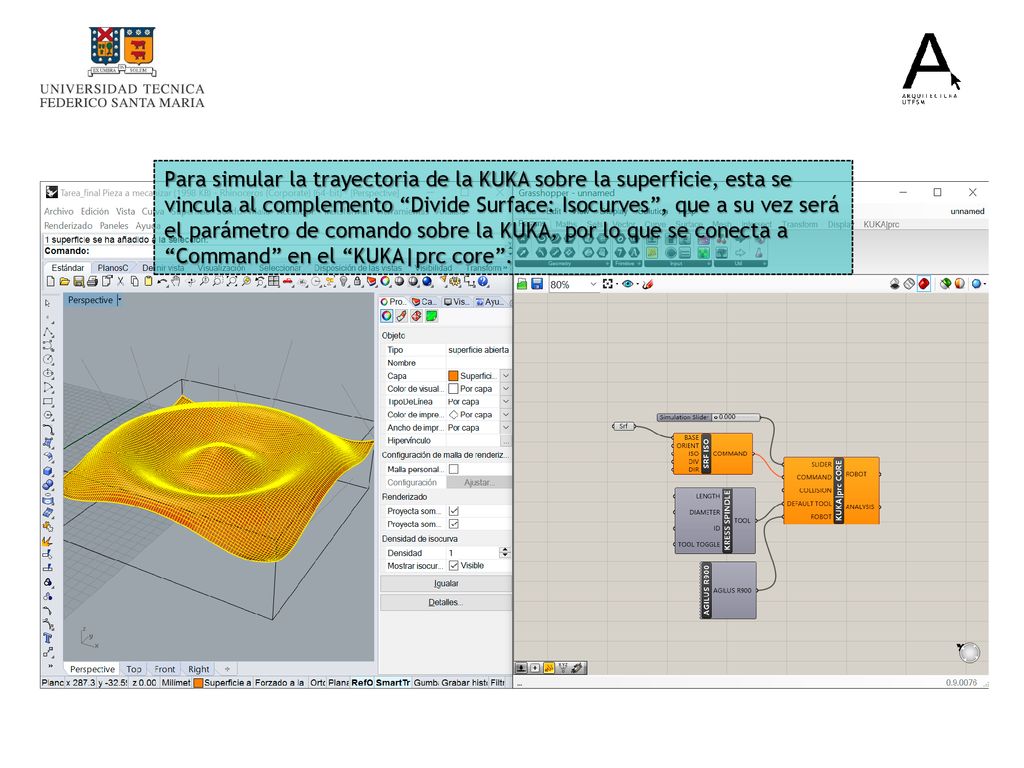This screenshot has height=768, width=1024.
Task: Click the Paste clipboard icon in Rhino toolbar
Action: coord(148,281)
